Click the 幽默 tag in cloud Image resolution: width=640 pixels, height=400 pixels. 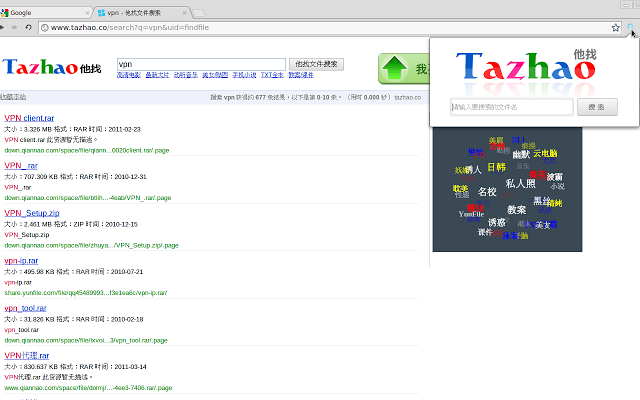(521, 154)
